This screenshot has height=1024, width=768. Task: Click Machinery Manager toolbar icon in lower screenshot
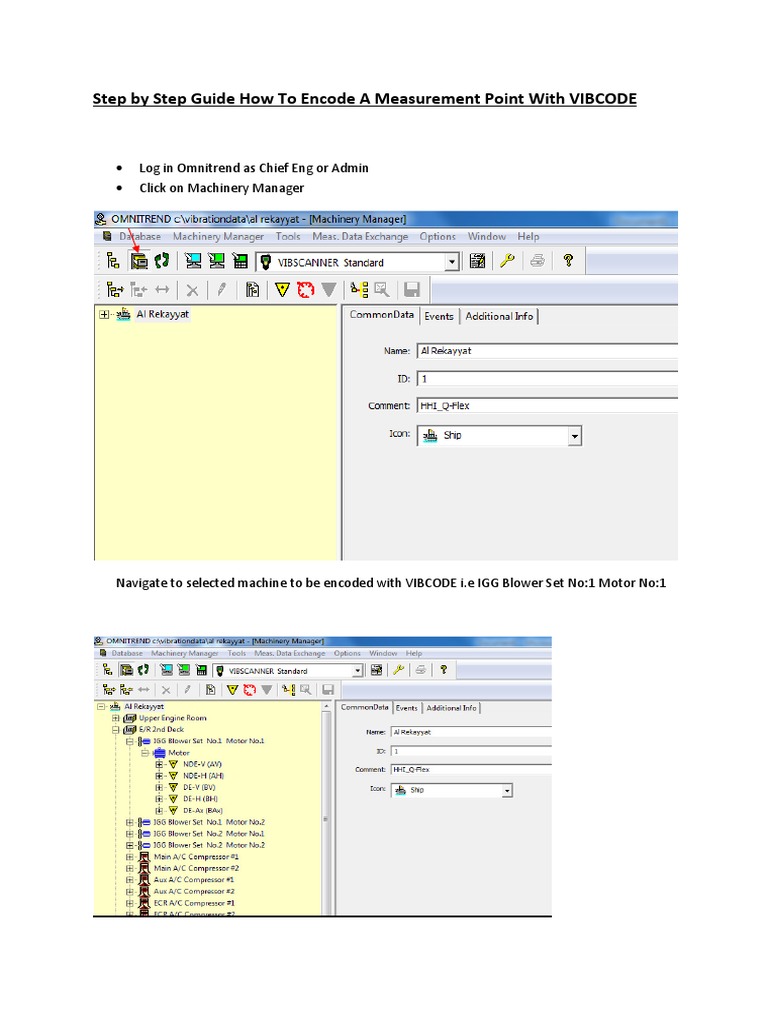[x=127, y=670]
